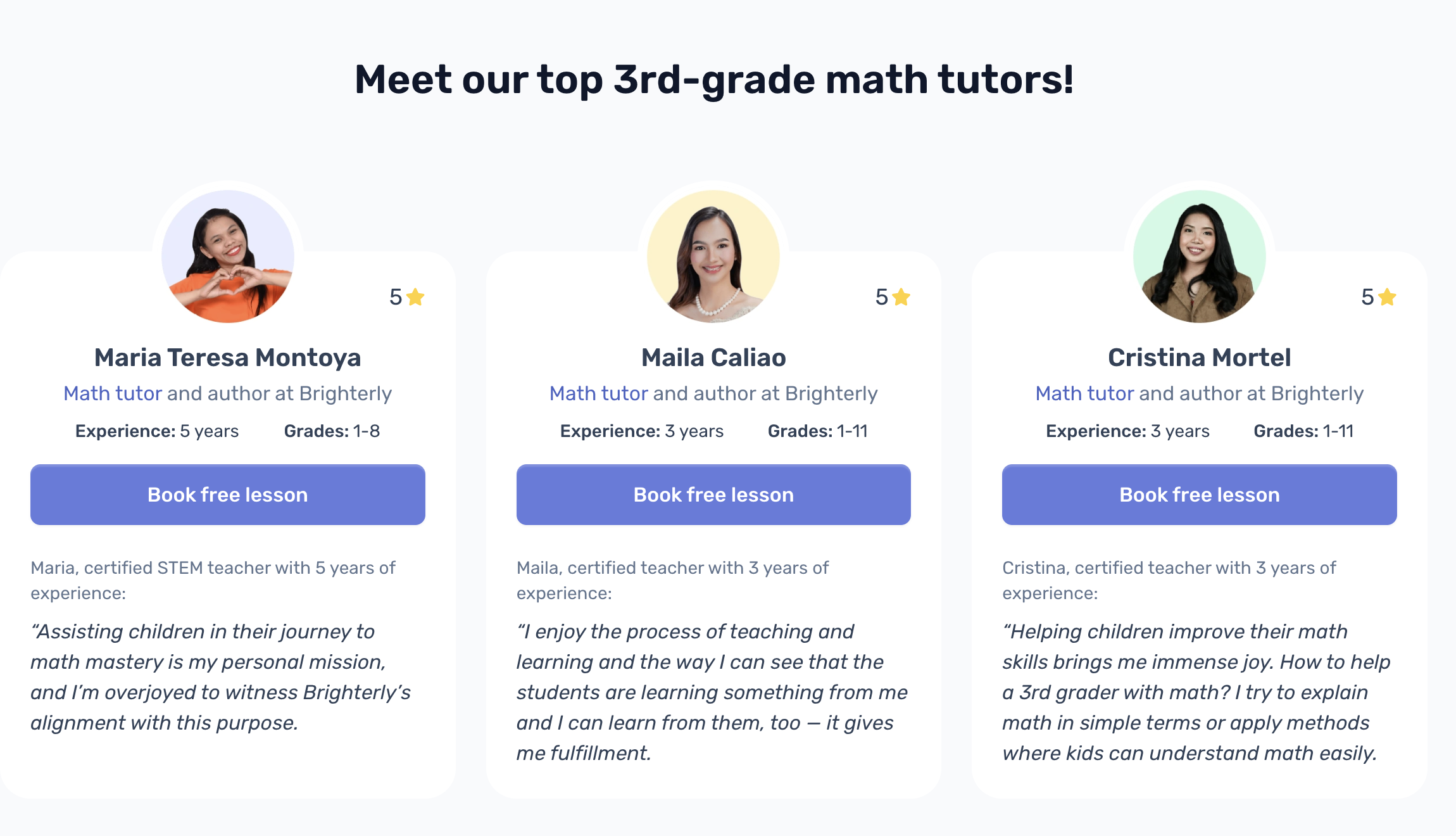This screenshot has width=1456, height=836.
Task: Book a free lesson with Maria Teresa Montoya
Action: coord(228,495)
